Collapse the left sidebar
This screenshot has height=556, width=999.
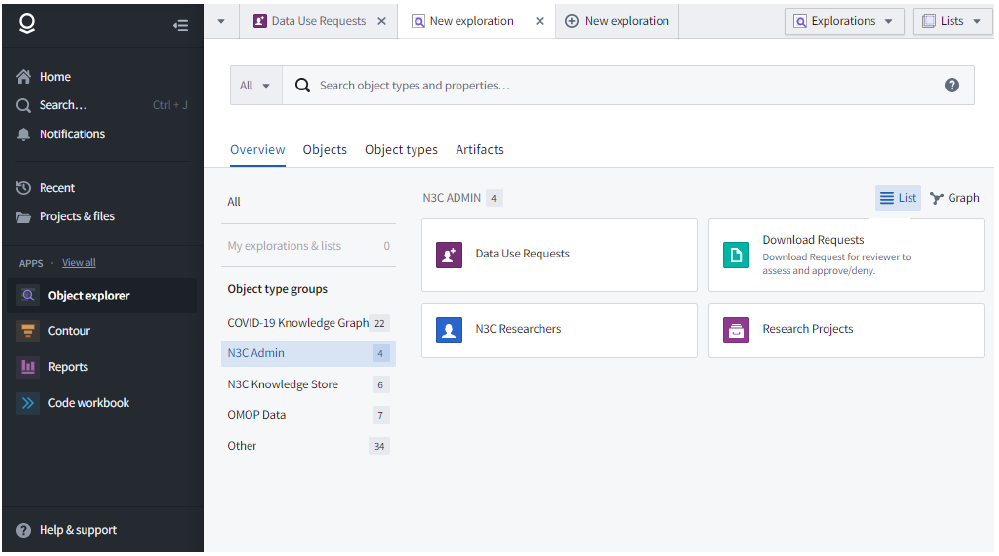[180, 25]
